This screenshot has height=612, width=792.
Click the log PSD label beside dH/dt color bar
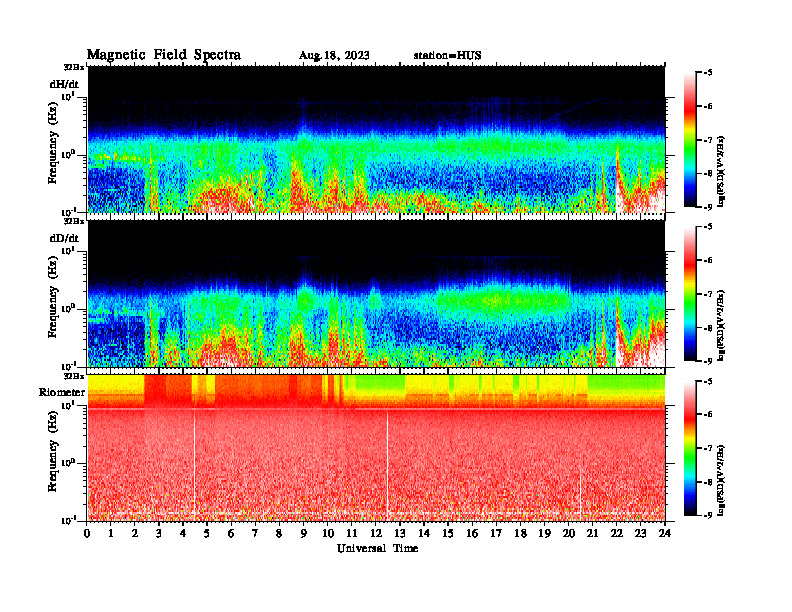(x=722, y=172)
